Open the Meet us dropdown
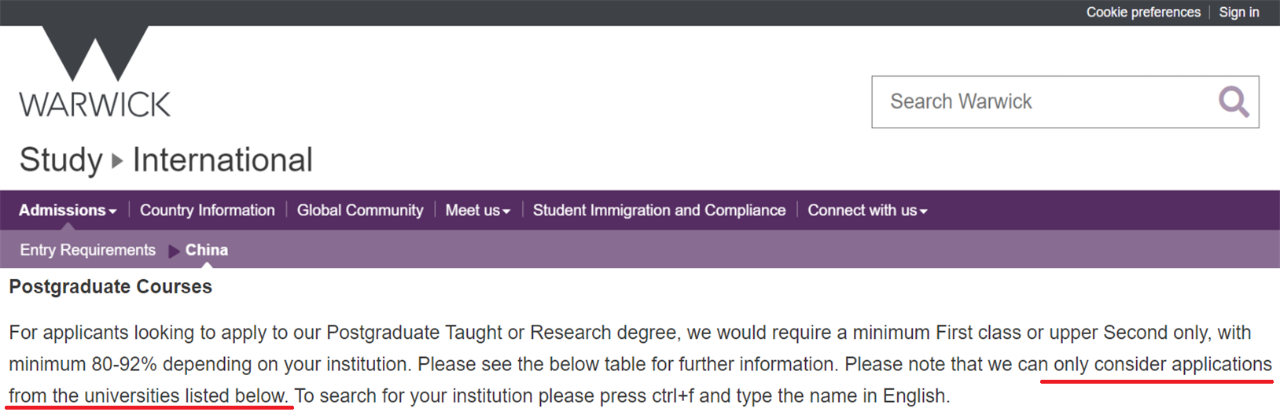1280x419 pixels. (x=478, y=210)
